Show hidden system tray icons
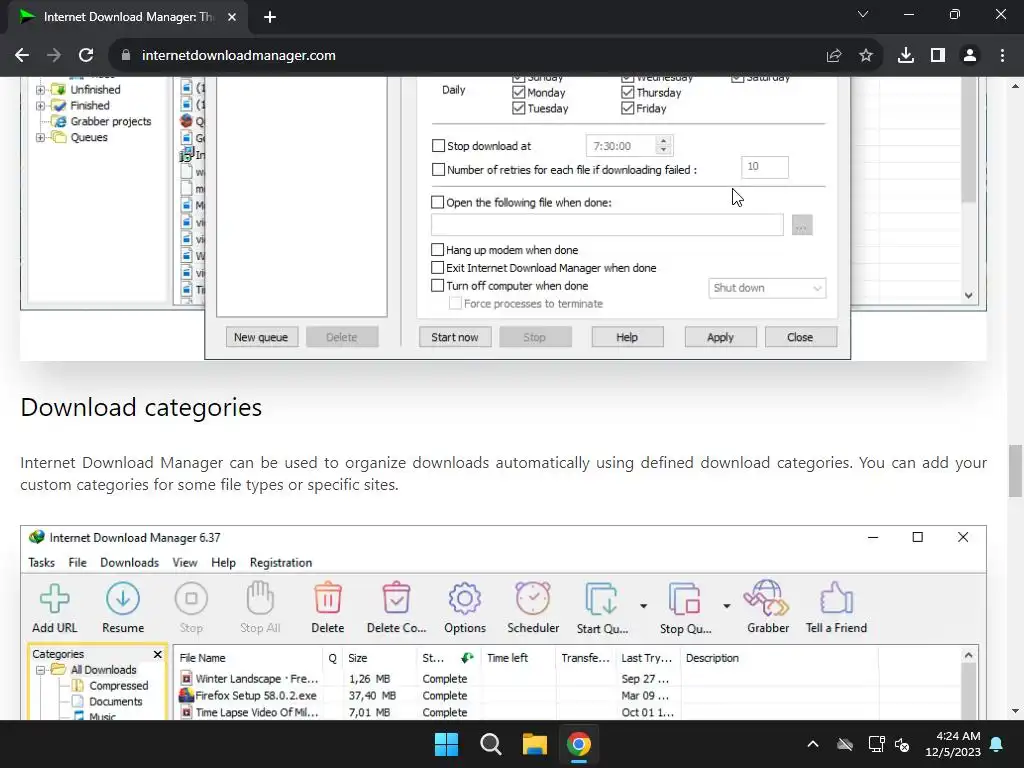The width and height of the screenshot is (1024, 768). click(x=812, y=744)
